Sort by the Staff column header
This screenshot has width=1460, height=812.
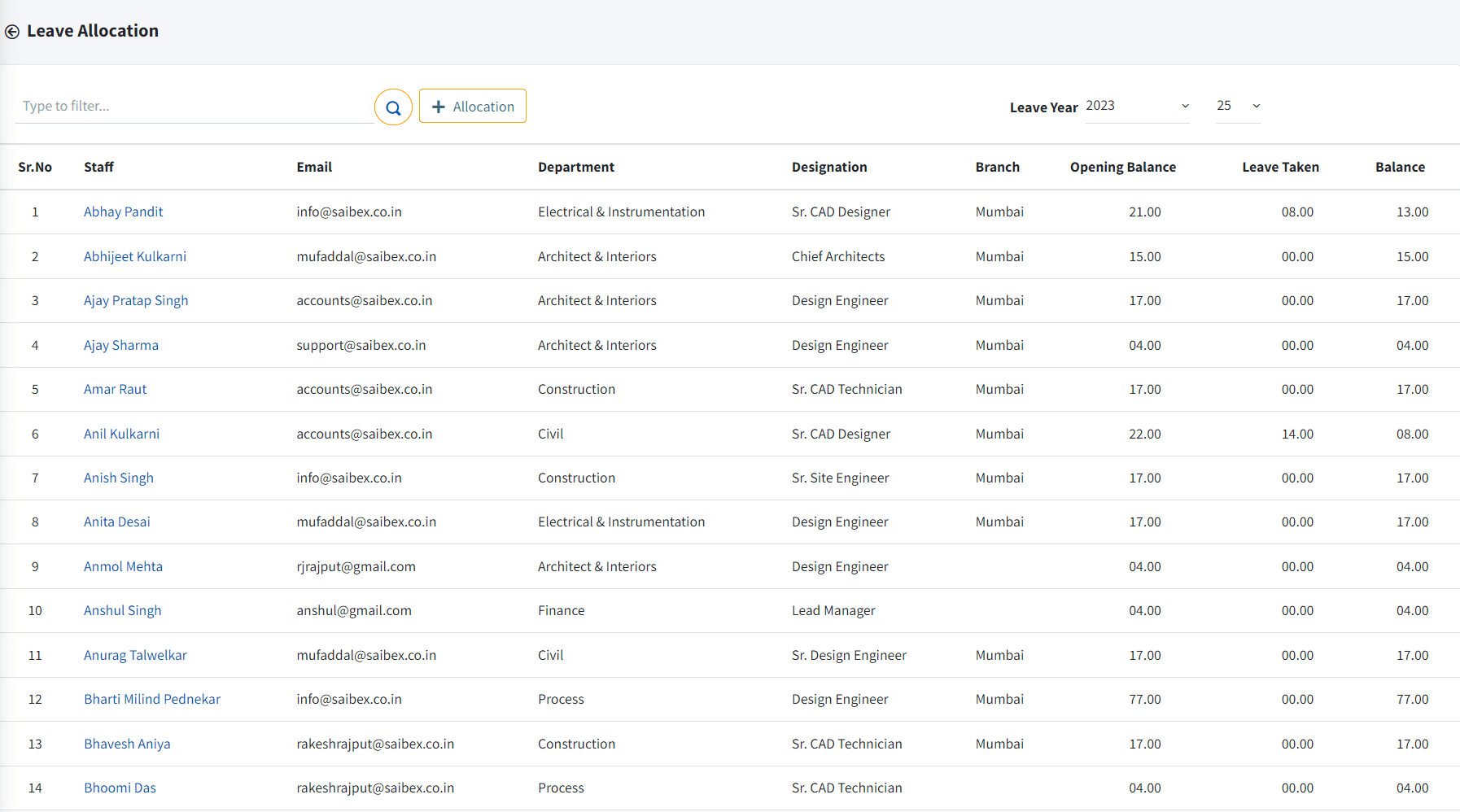(x=98, y=167)
